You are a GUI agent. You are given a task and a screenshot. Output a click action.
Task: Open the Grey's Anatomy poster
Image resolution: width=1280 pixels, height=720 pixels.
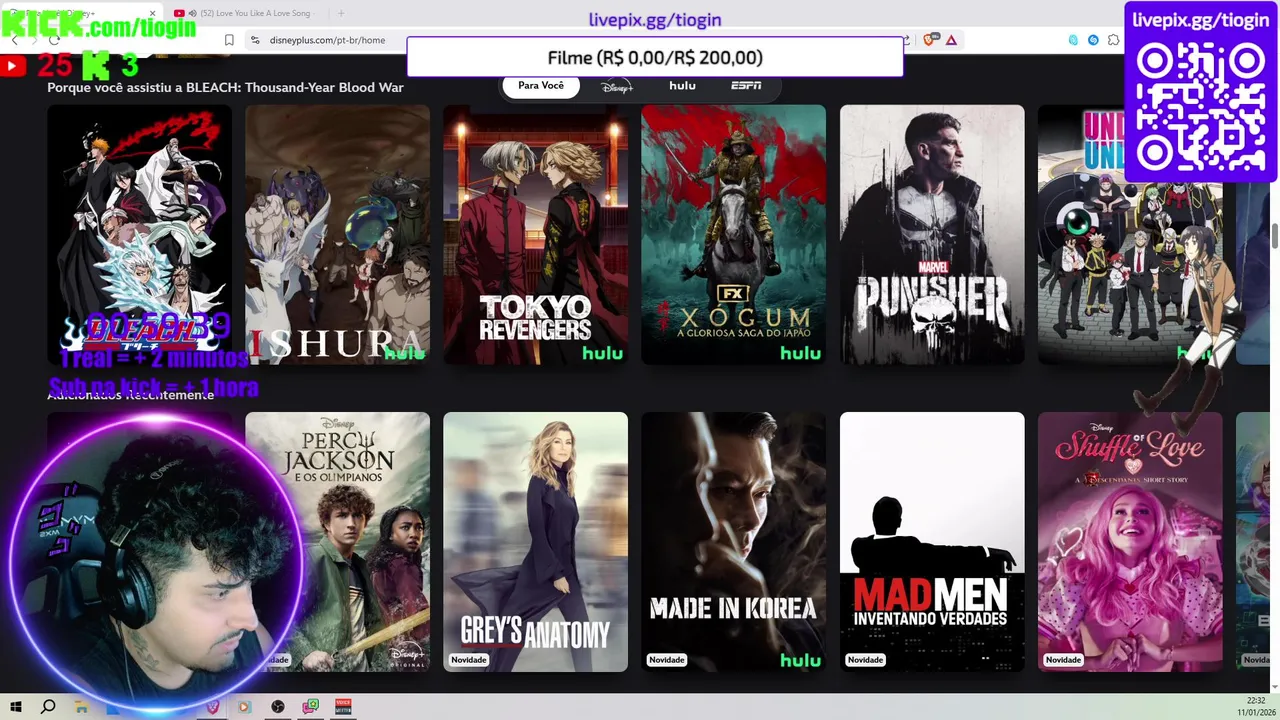[x=535, y=542]
